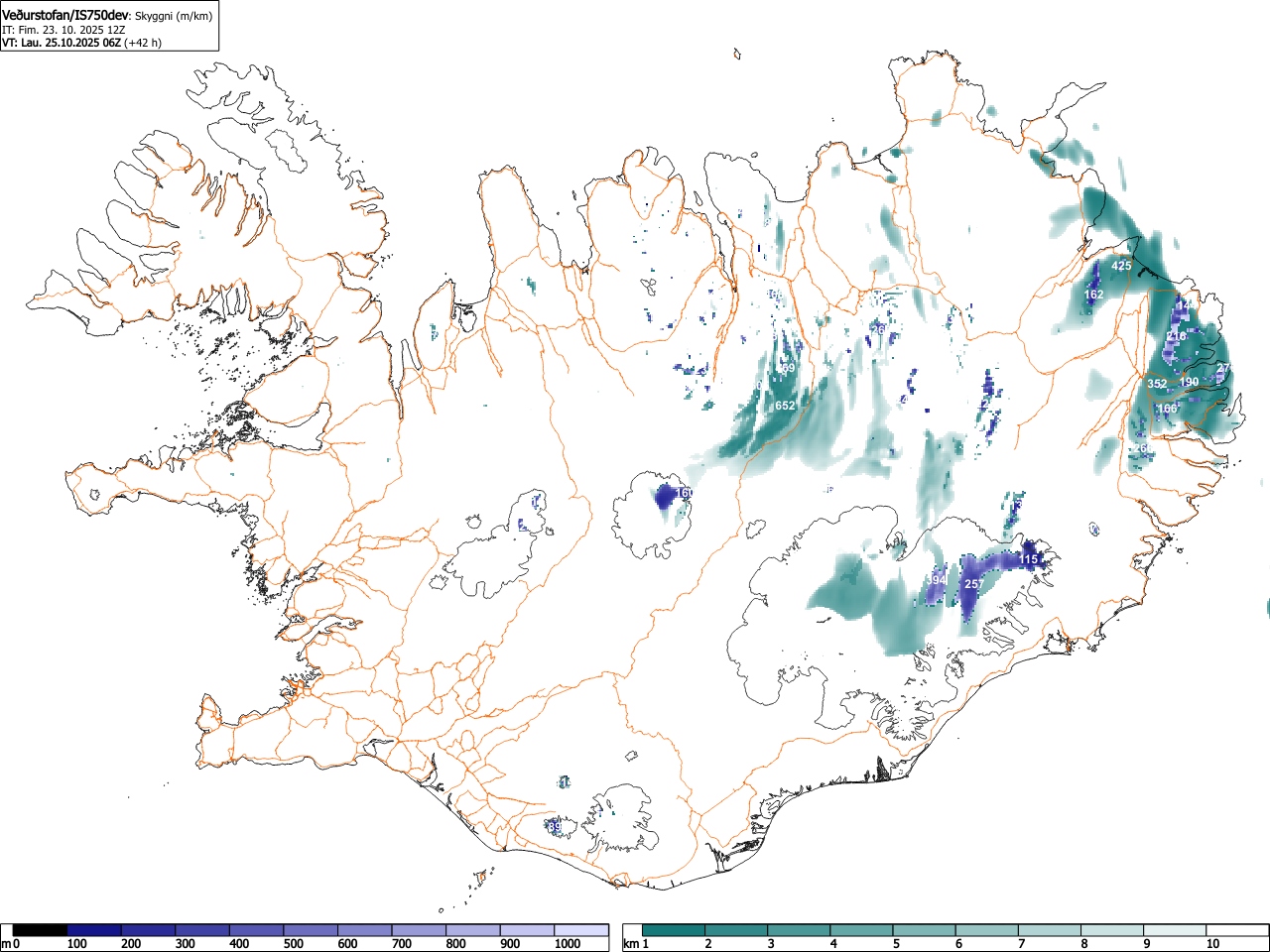Click the 652 visibility value on map

[785, 406]
